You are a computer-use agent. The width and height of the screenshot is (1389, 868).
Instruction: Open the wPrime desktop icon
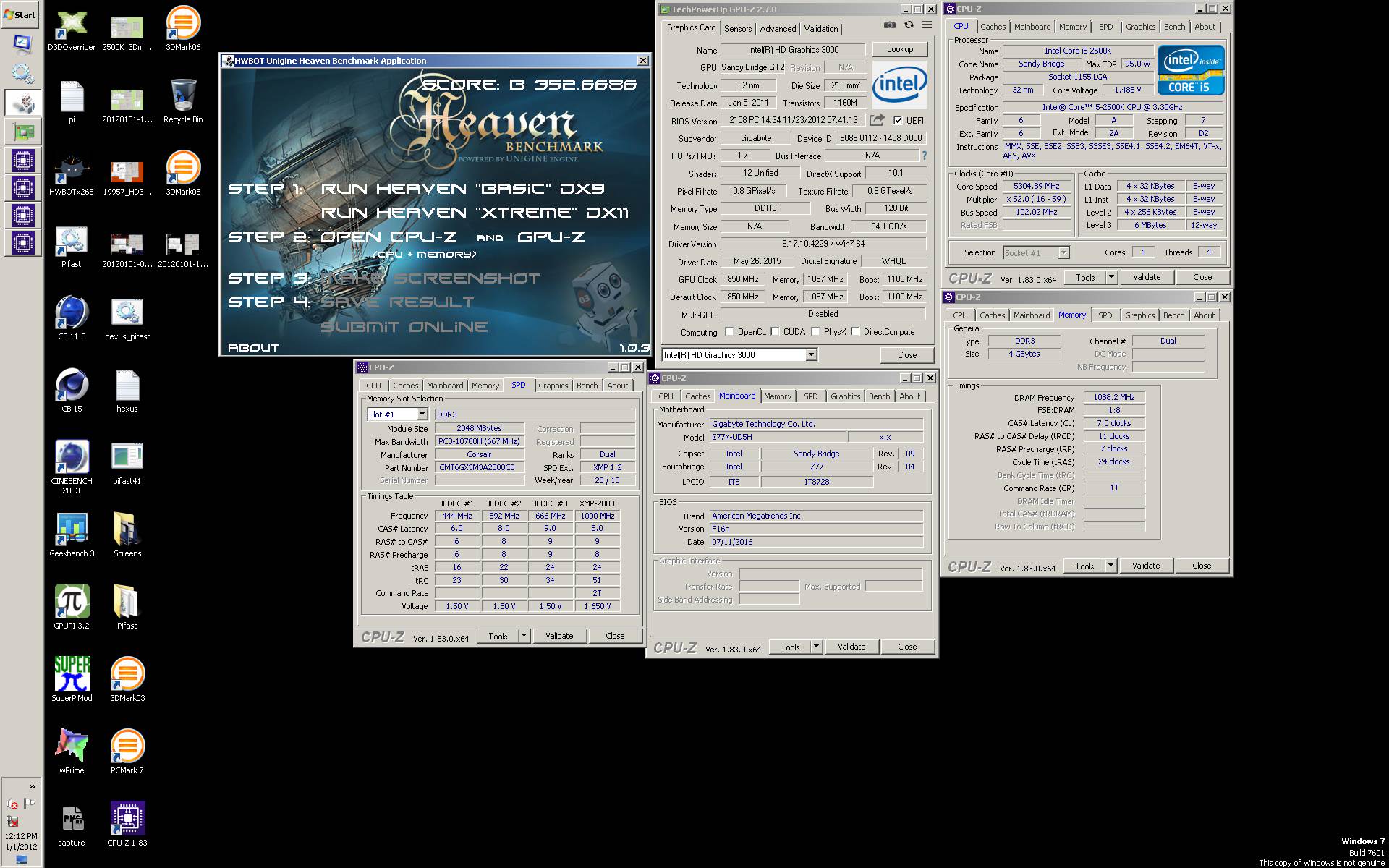tap(72, 752)
